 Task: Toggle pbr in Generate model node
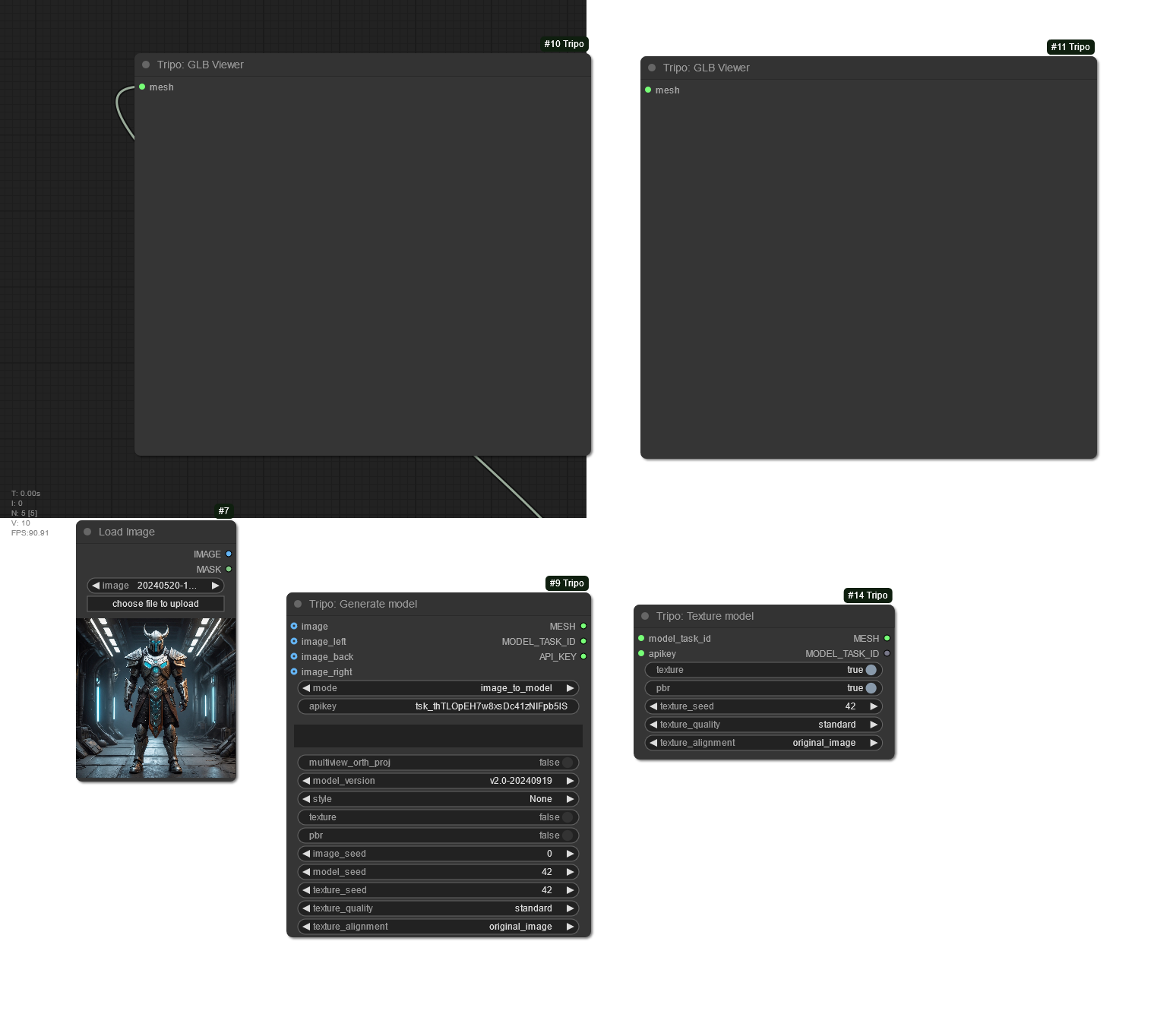pos(438,835)
